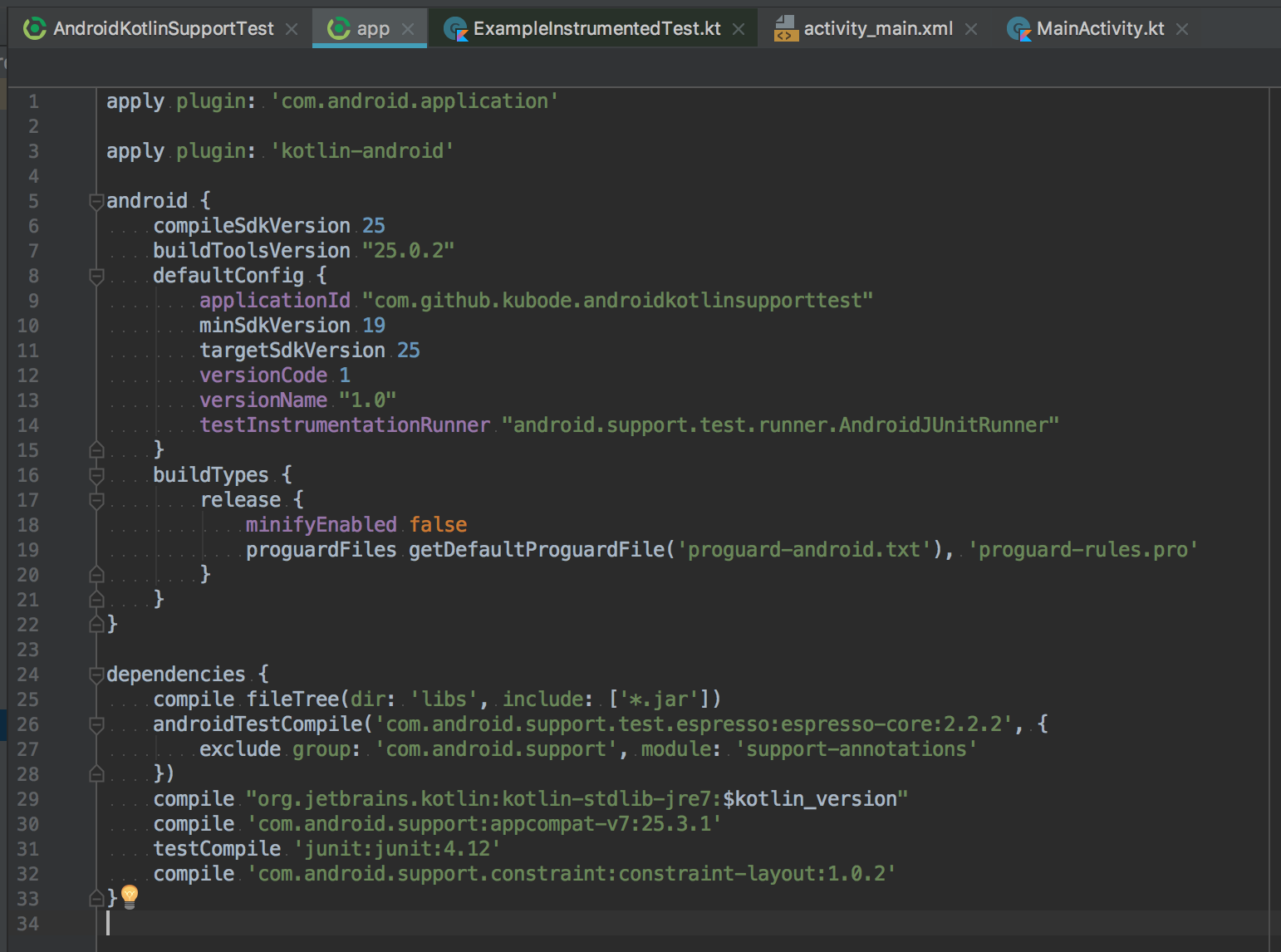This screenshot has height=952, width=1281.
Task: Click the espresso-core dependency string
Action: click(694, 724)
